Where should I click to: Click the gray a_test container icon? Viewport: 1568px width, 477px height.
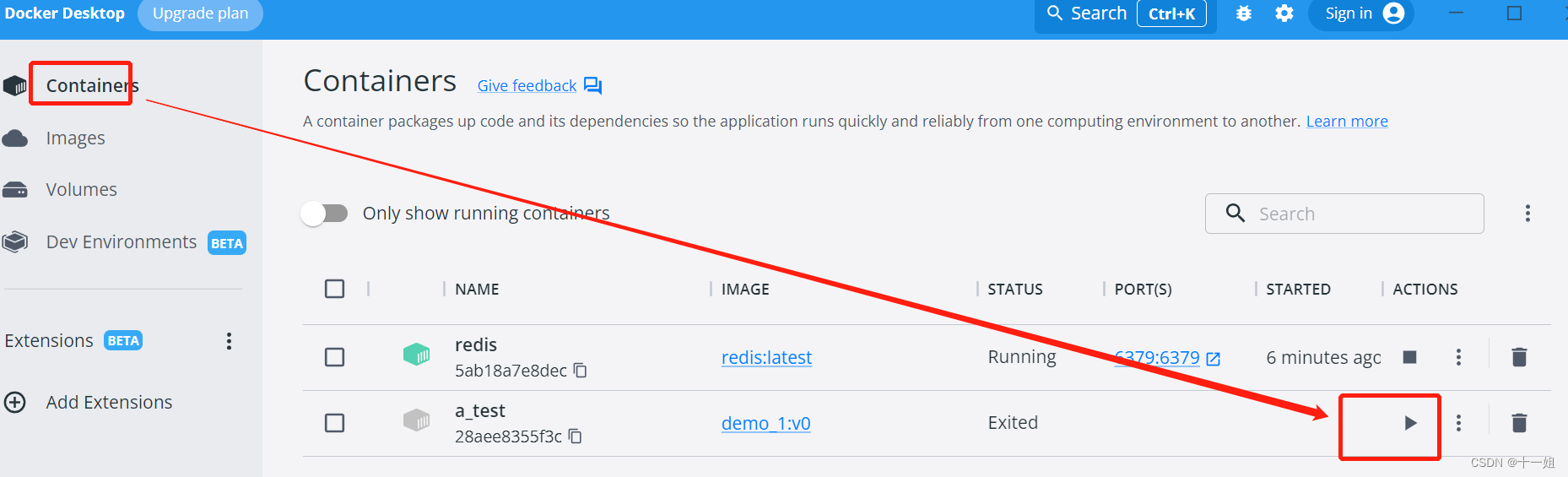click(417, 420)
